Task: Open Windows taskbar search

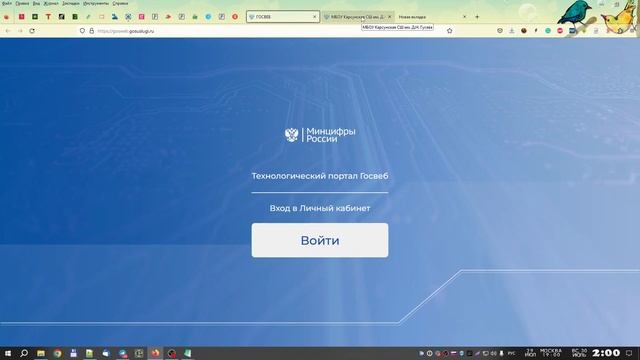Action: coord(24,353)
